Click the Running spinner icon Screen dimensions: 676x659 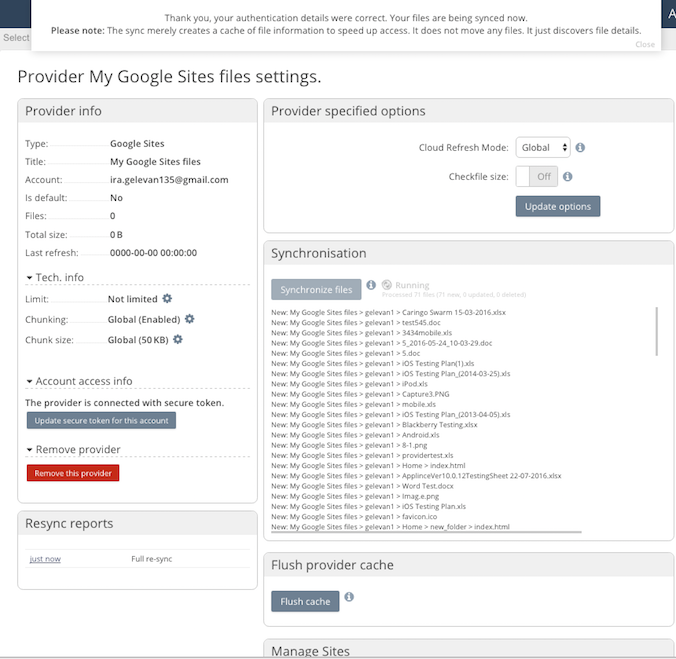point(386,286)
